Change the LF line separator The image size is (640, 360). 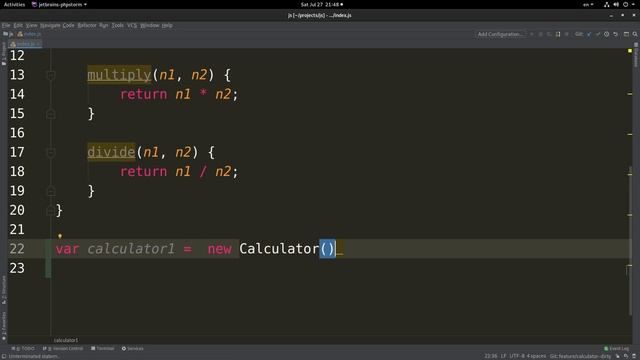(504, 356)
